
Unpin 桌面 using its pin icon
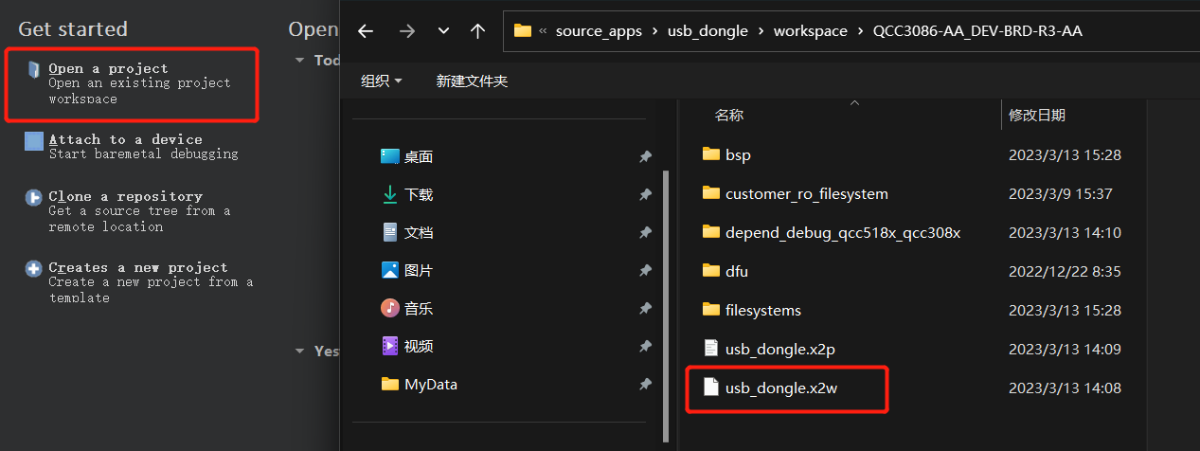(645, 157)
